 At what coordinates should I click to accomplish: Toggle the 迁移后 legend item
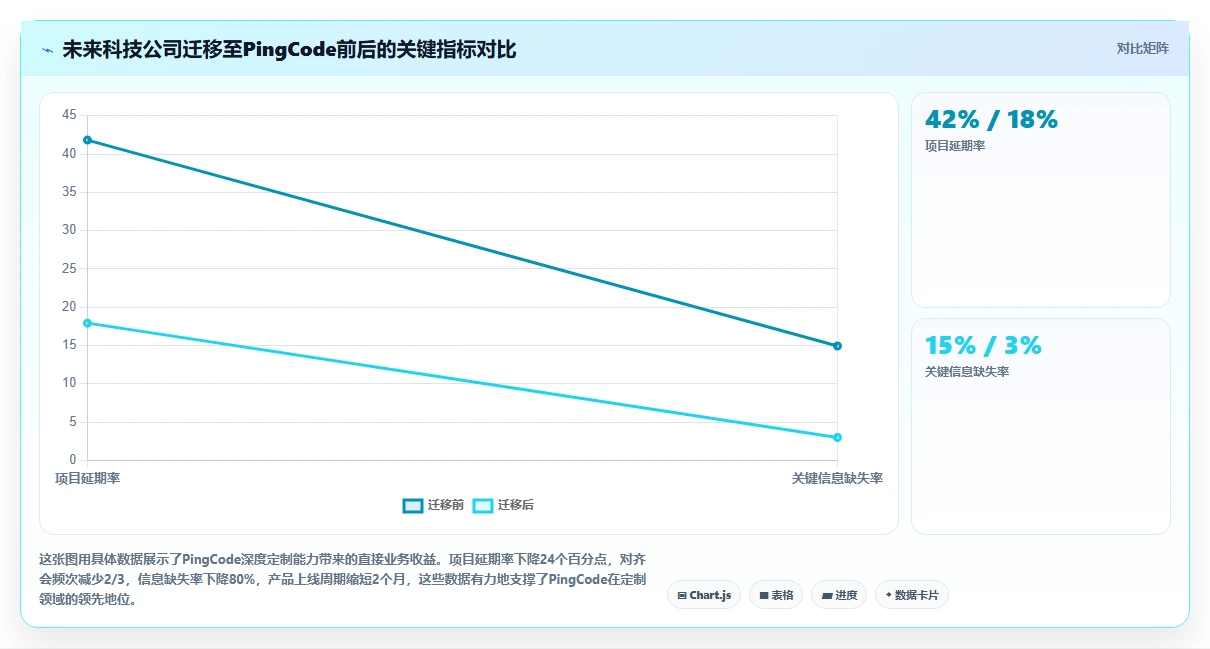pyautogui.click(x=503, y=505)
